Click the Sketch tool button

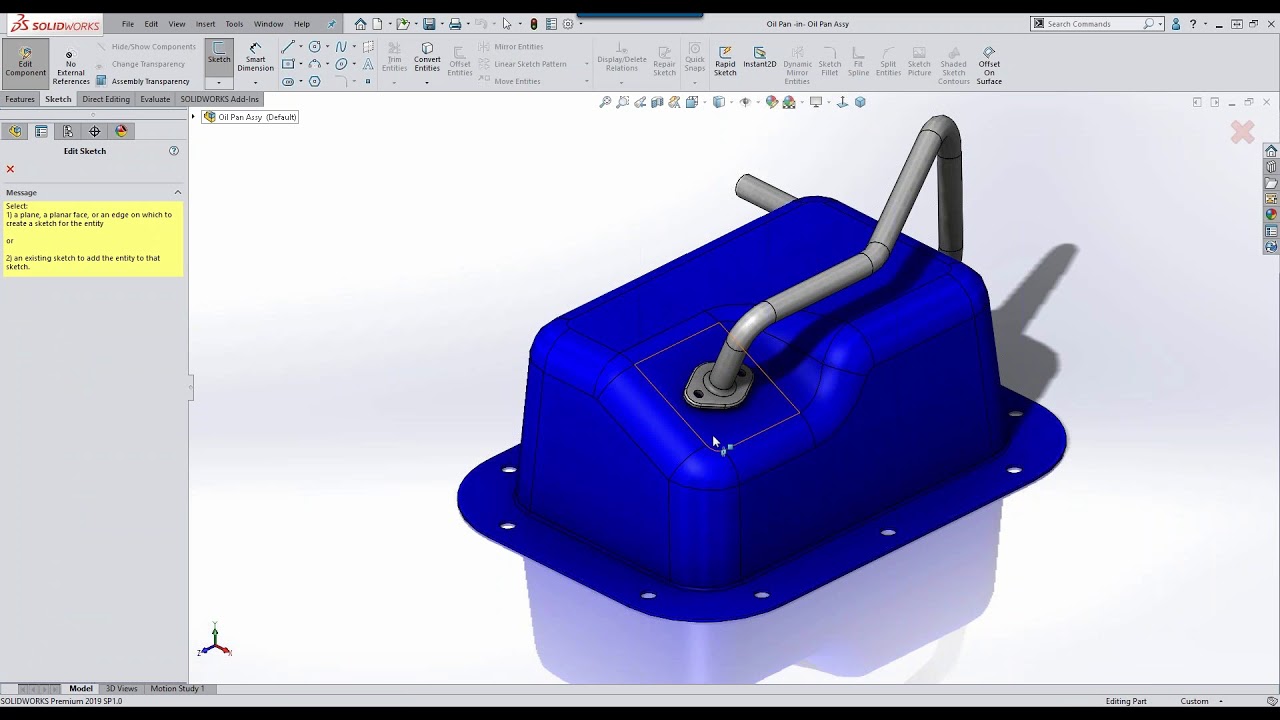click(219, 56)
